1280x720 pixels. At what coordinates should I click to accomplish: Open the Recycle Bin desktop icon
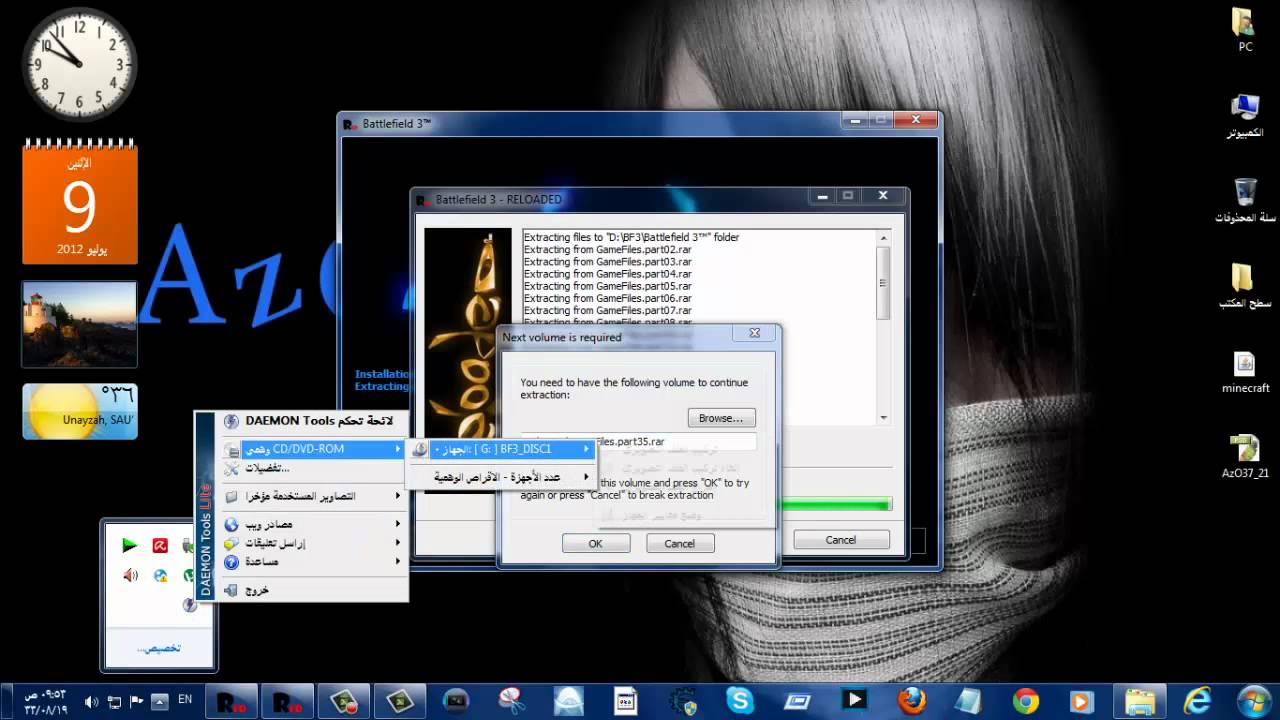(x=1245, y=200)
